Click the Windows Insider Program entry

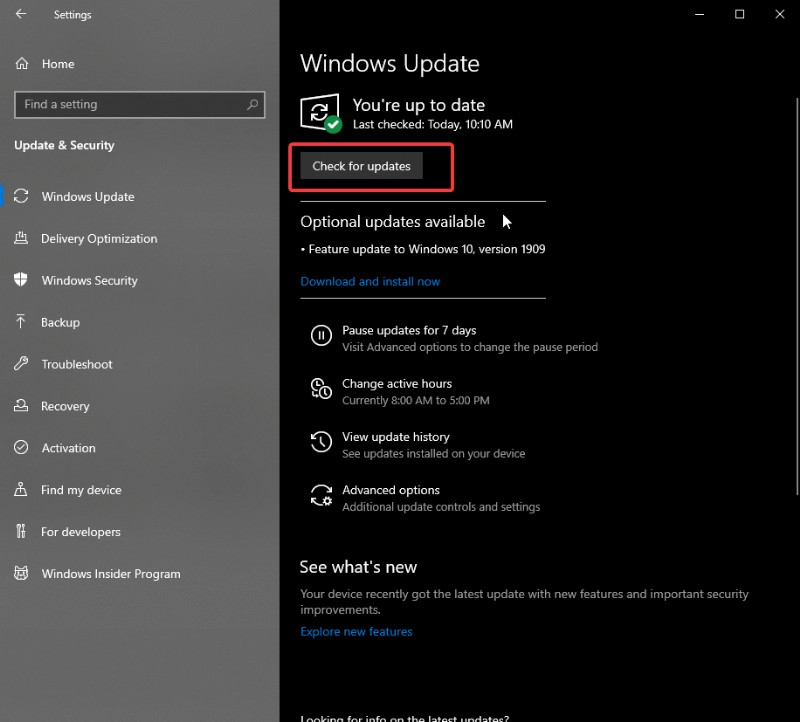[x=110, y=574]
